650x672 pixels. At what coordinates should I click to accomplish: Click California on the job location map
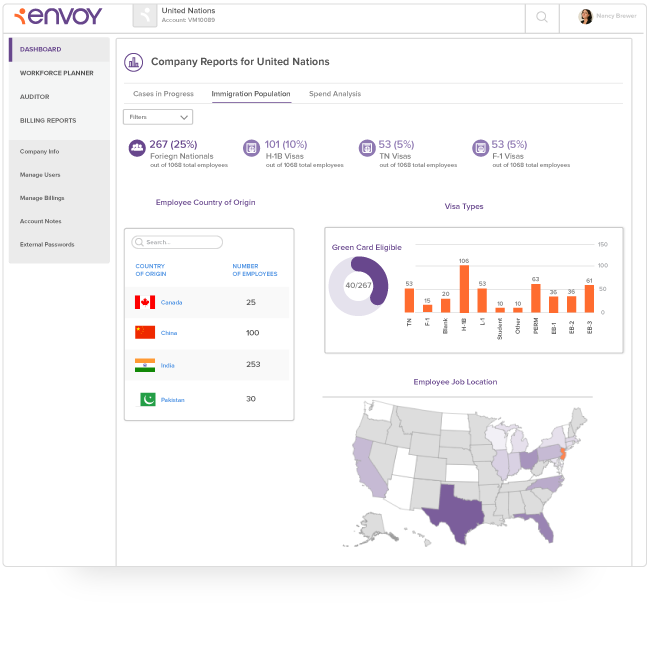coord(368,469)
